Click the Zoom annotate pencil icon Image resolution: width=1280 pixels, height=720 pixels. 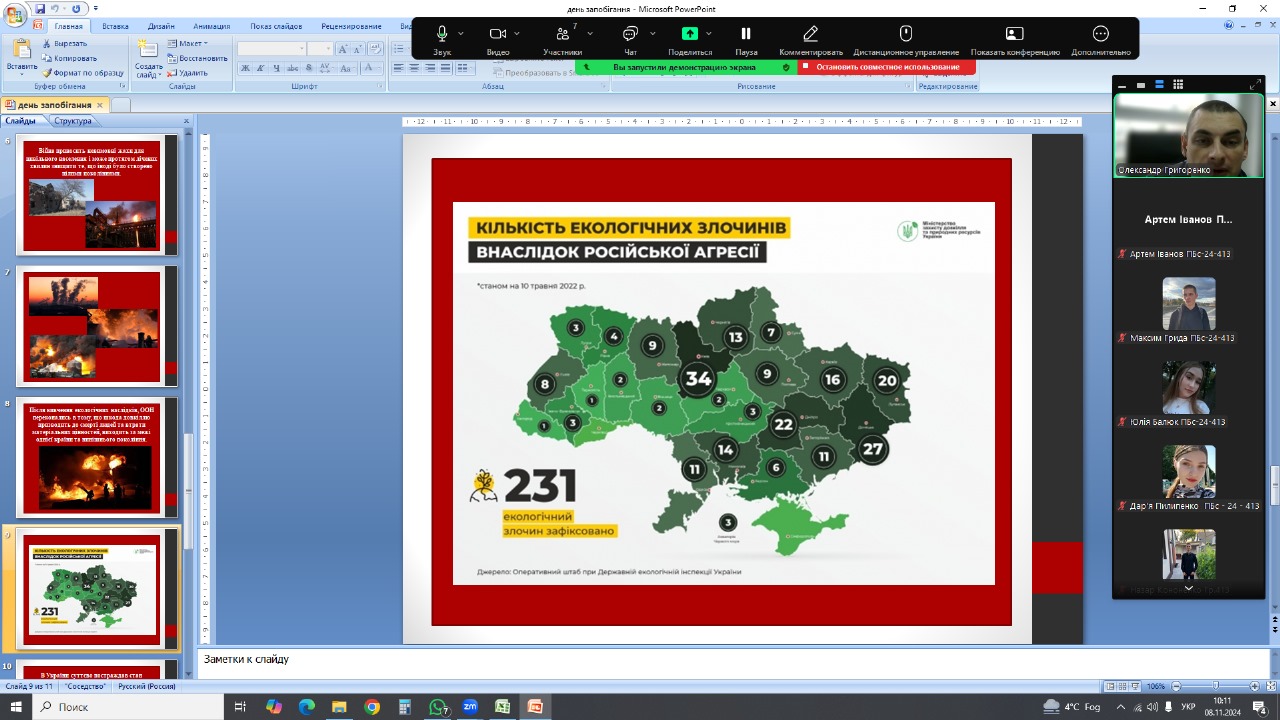811,34
